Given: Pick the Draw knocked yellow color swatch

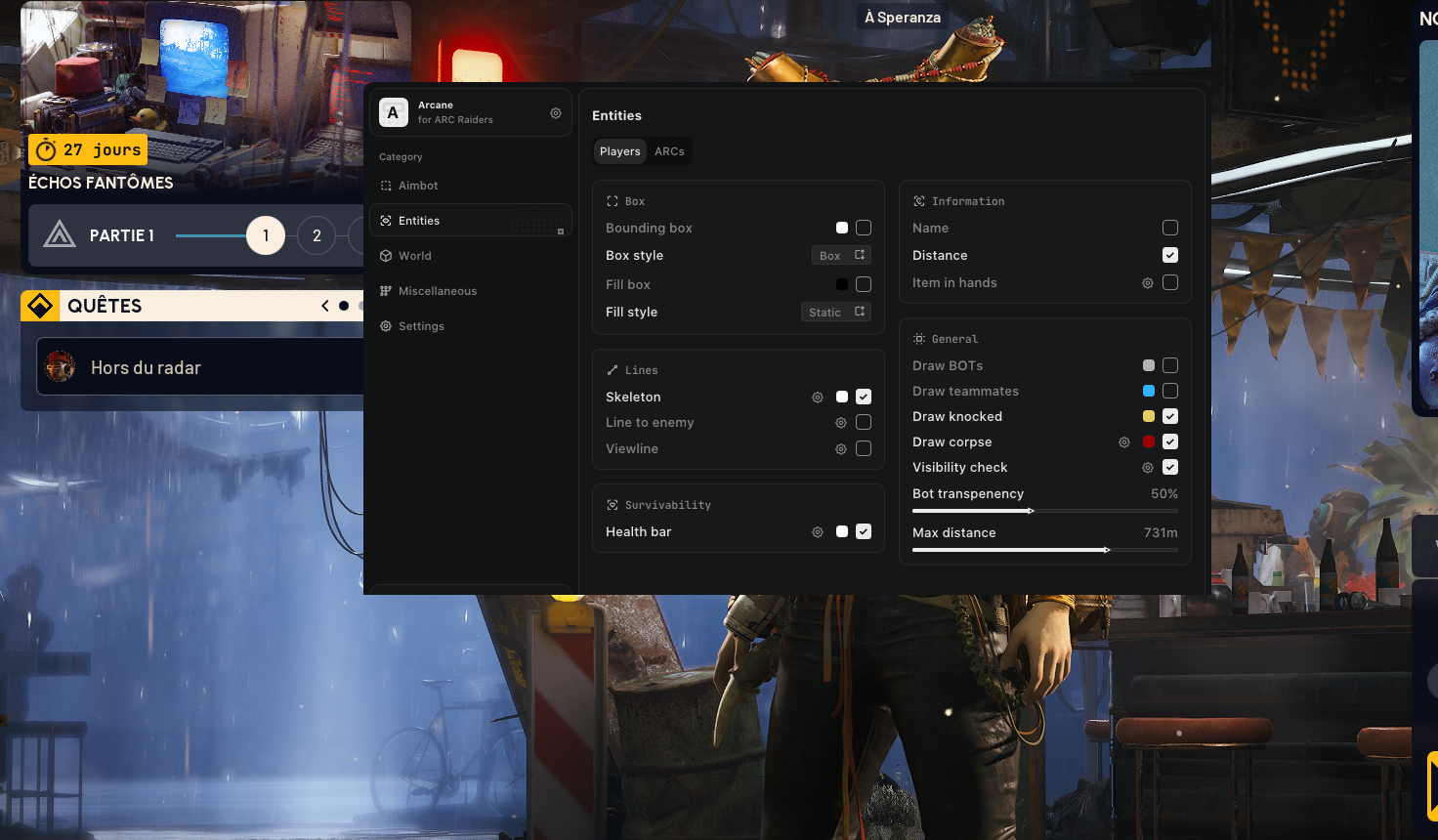Looking at the screenshot, I should 1149,416.
